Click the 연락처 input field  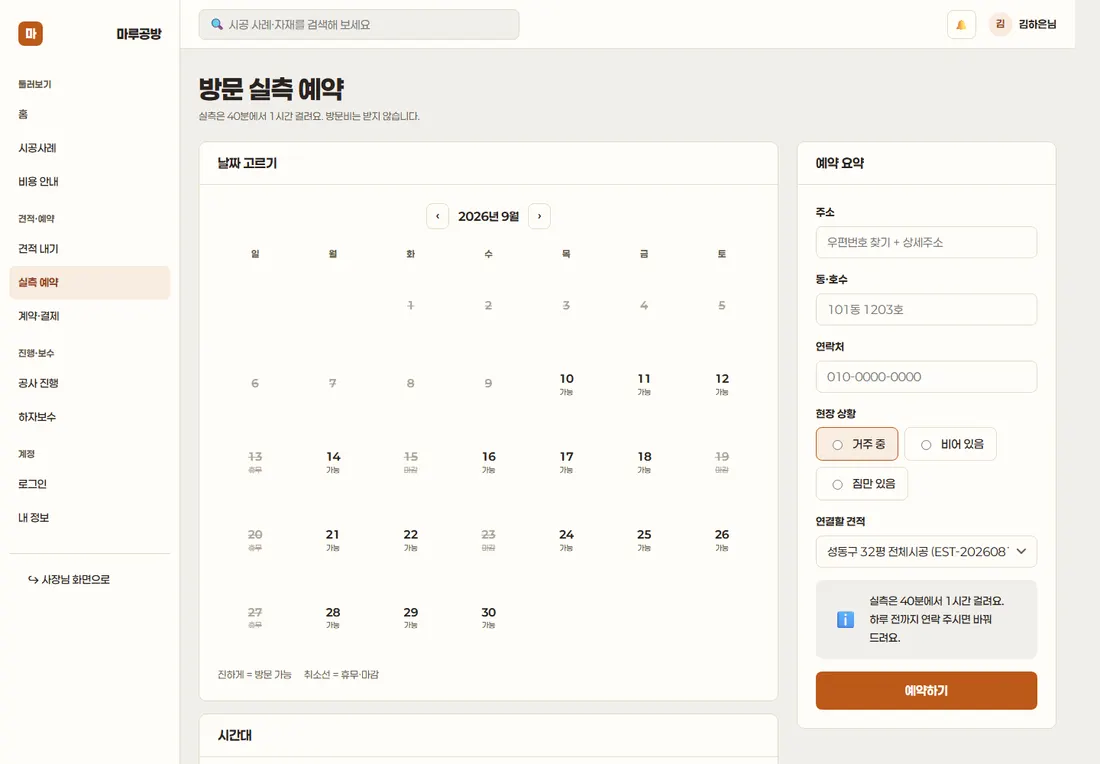click(x=926, y=377)
